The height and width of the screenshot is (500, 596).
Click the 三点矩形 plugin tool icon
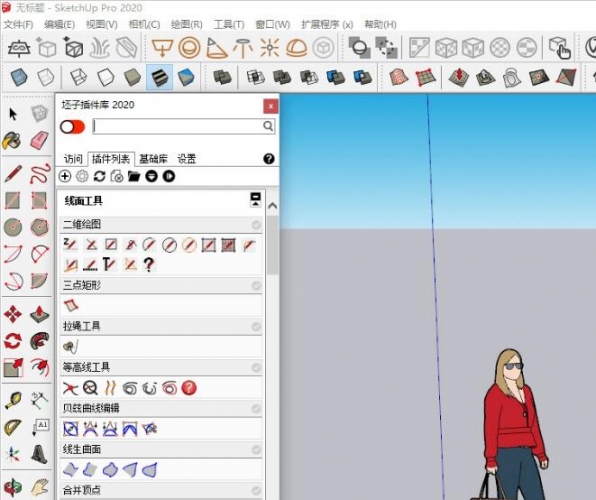(71, 306)
